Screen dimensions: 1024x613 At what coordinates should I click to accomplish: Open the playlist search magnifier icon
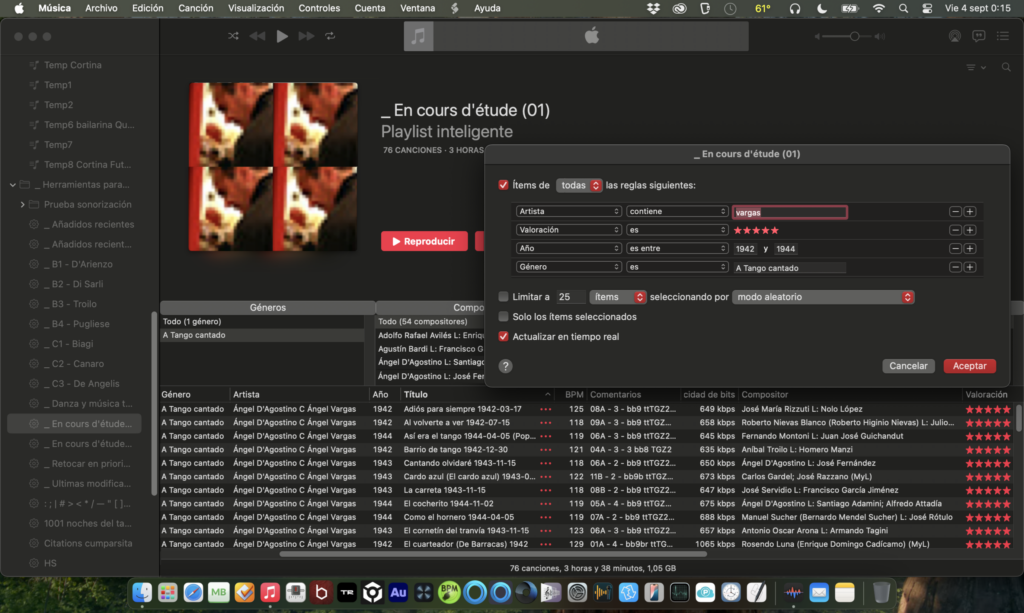pyautogui.click(x=1006, y=67)
